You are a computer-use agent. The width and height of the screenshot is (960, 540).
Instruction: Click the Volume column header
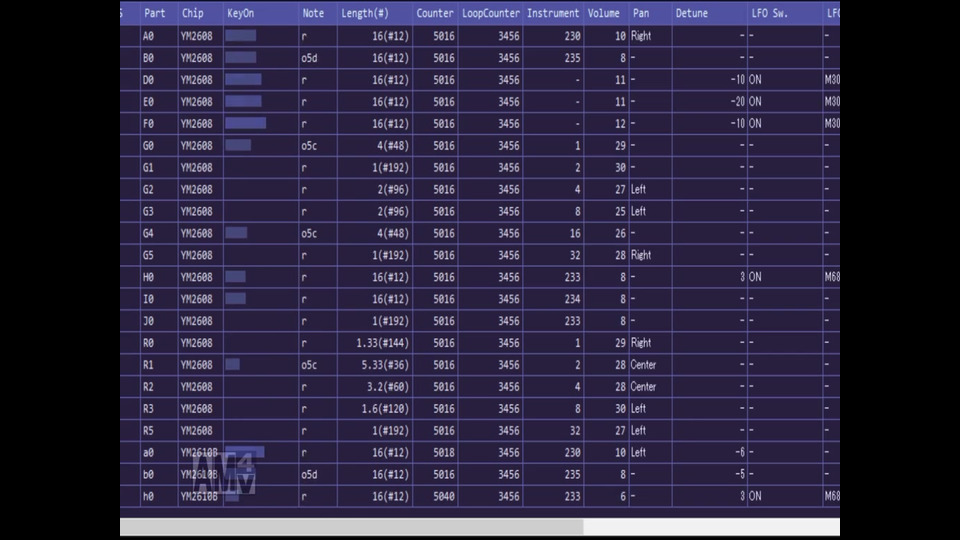604,13
